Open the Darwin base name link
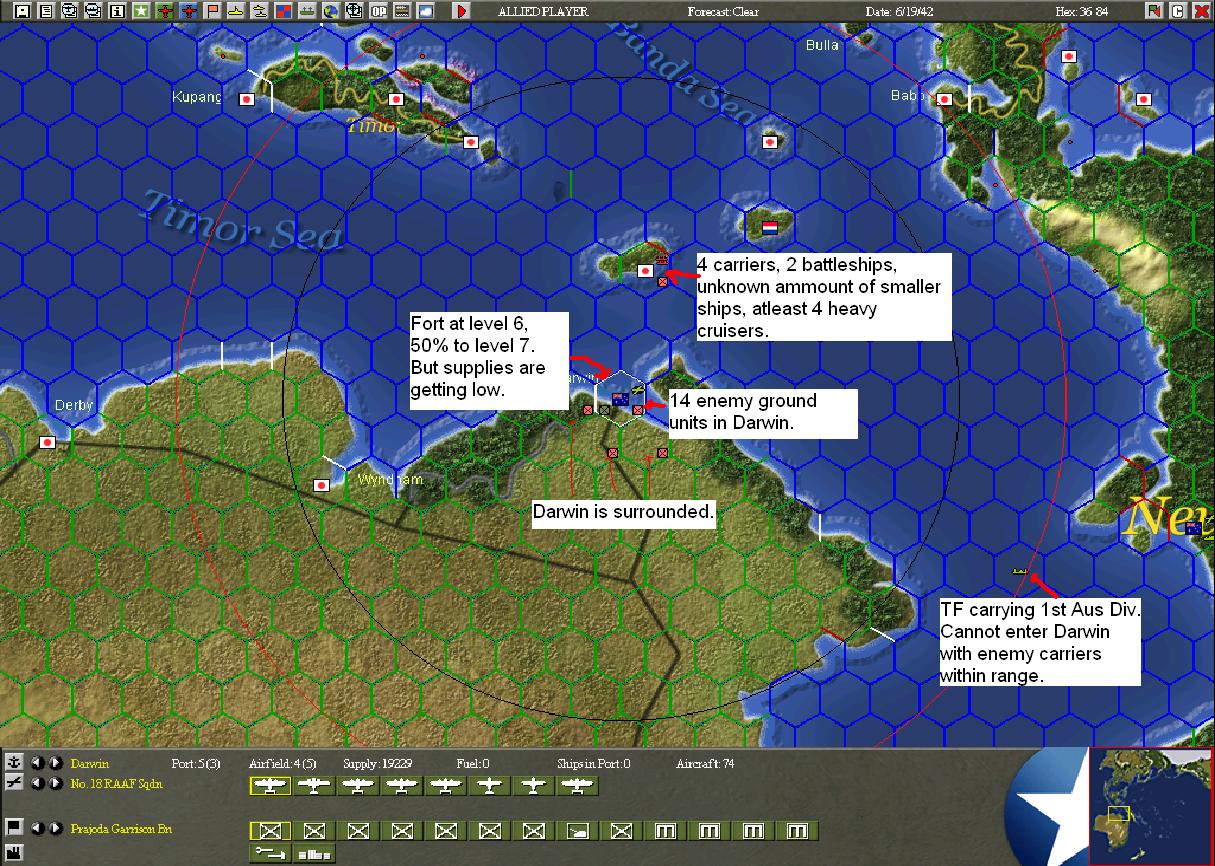This screenshot has width=1215, height=866. [90, 763]
